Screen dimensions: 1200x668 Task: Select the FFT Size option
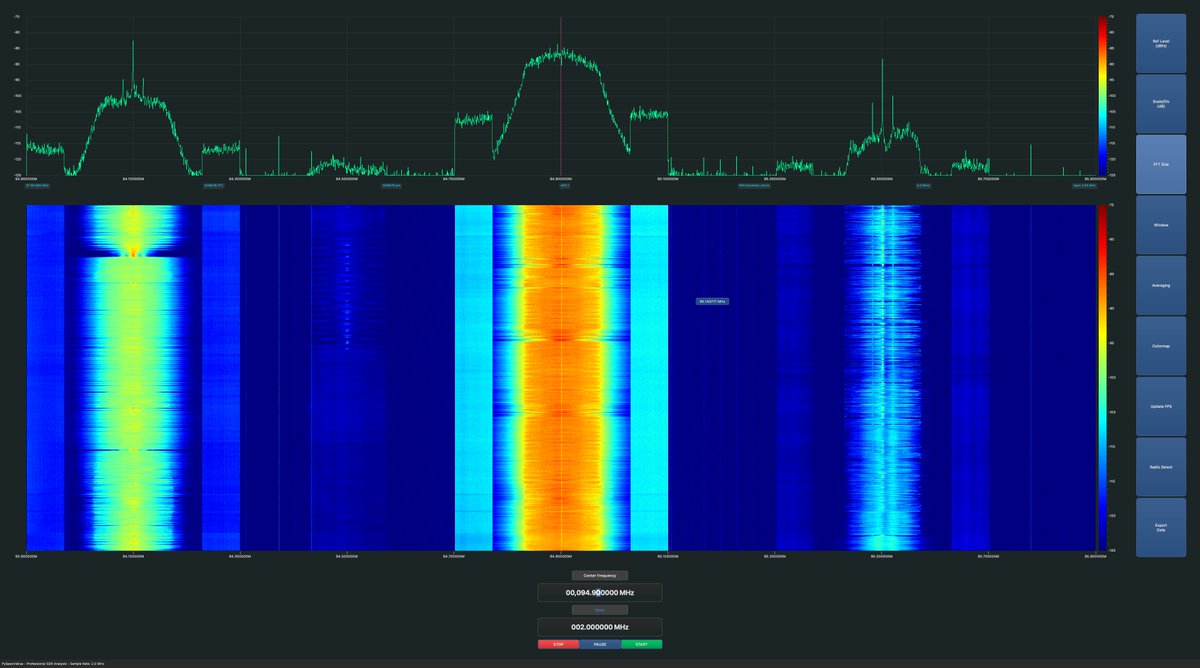(x=1159, y=163)
